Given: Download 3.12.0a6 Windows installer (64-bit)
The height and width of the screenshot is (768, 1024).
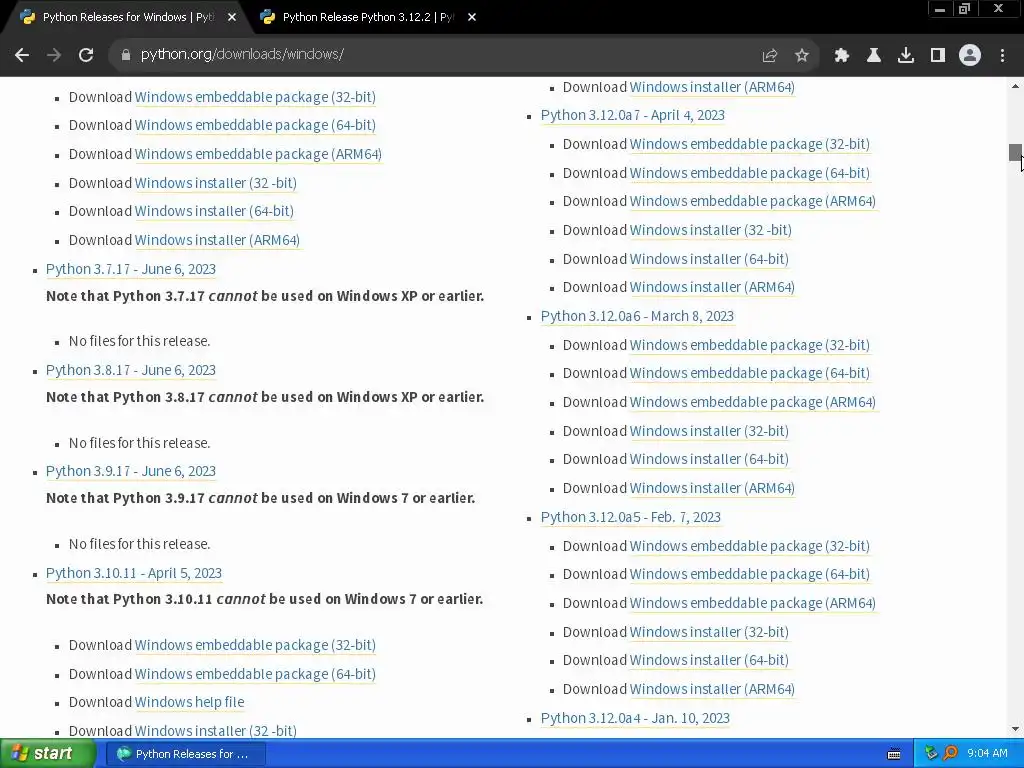Looking at the screenshot, I should pyautogui.click(x=709, y=460).
